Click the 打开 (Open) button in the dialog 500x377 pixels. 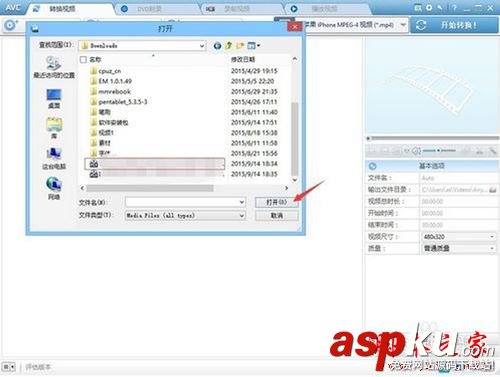[x=276, y=202]
